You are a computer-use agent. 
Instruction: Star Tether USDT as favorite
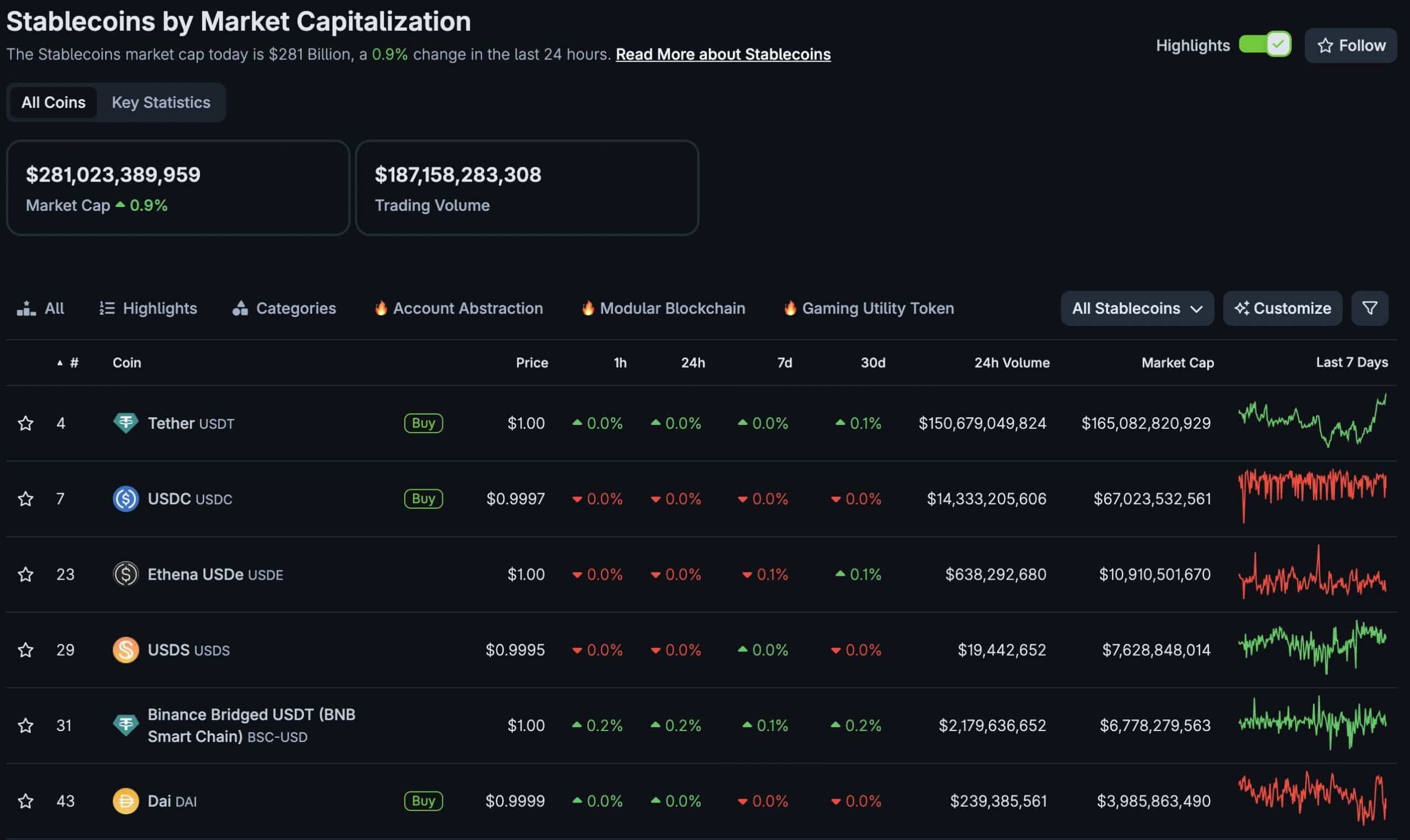(25, 423)
